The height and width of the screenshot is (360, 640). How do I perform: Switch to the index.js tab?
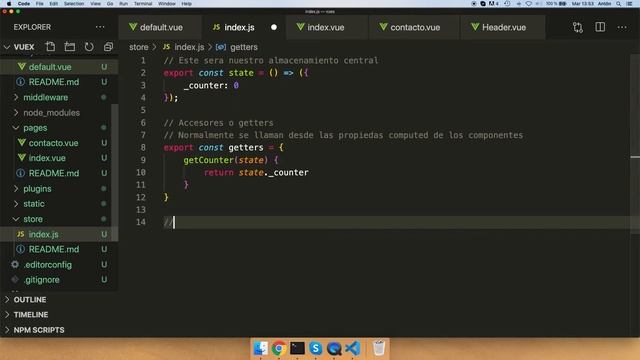point(244,27)
